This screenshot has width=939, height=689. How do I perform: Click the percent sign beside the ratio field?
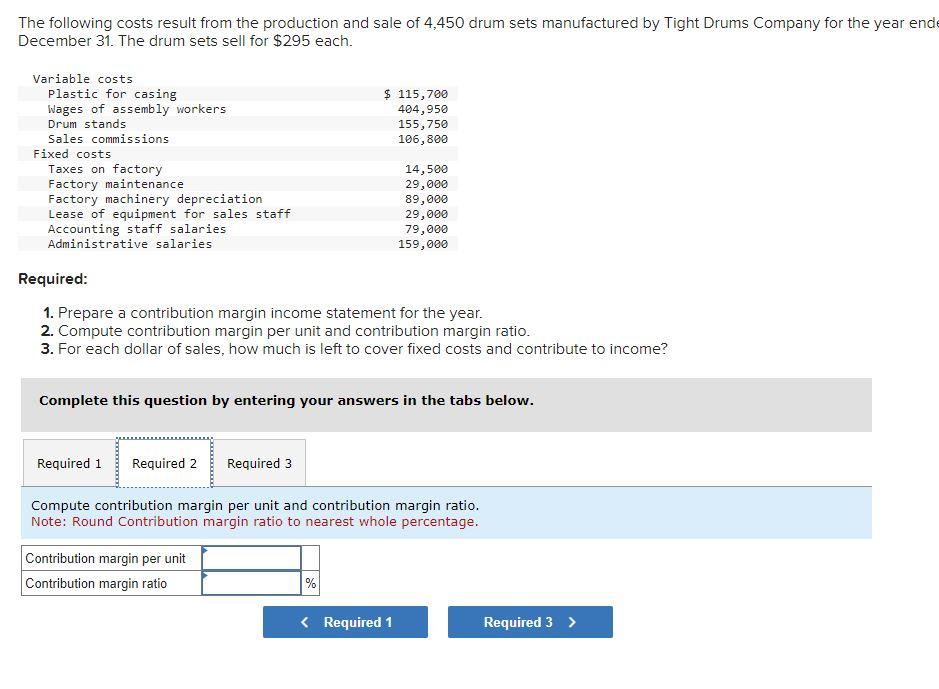click(x=310, y=582)
